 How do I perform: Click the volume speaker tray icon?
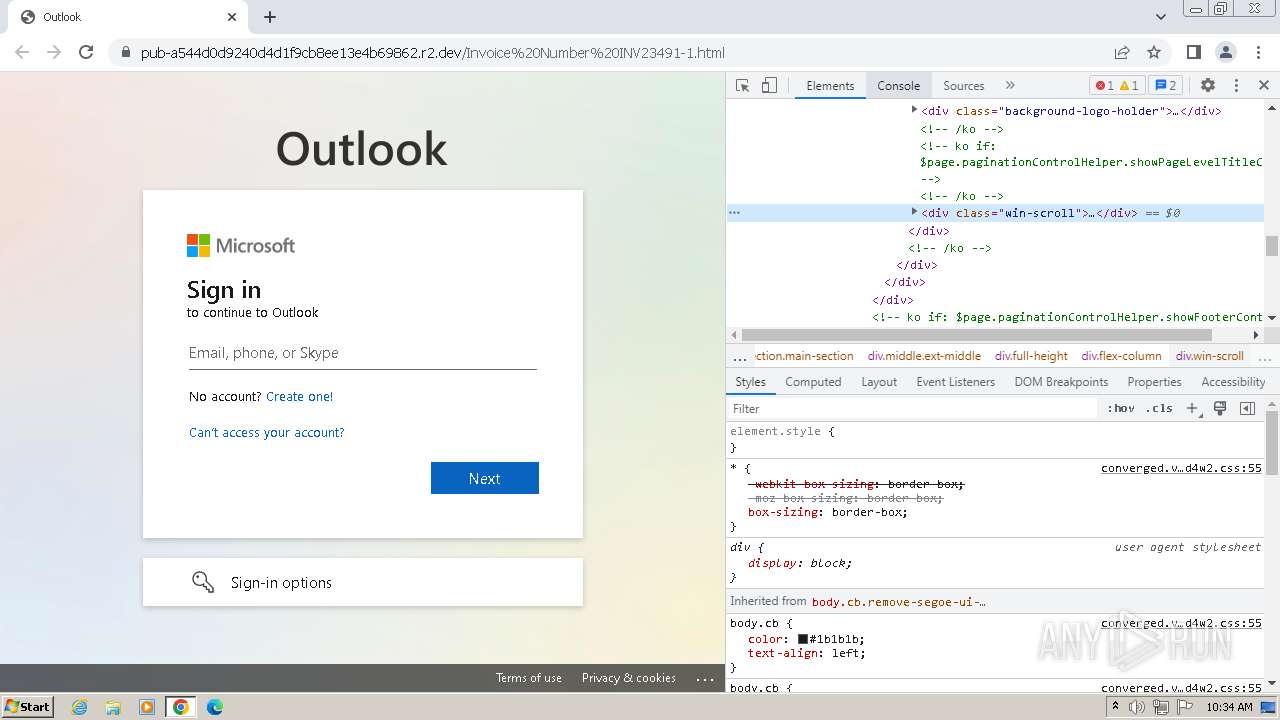[x=1137, y=707]
